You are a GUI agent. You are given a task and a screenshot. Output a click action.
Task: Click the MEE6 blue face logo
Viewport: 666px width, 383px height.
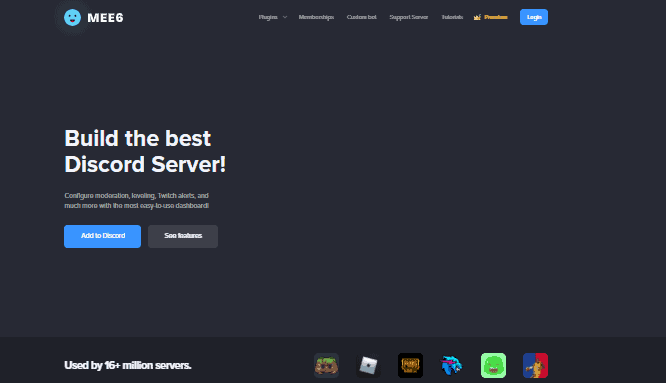tap(72, 17)
